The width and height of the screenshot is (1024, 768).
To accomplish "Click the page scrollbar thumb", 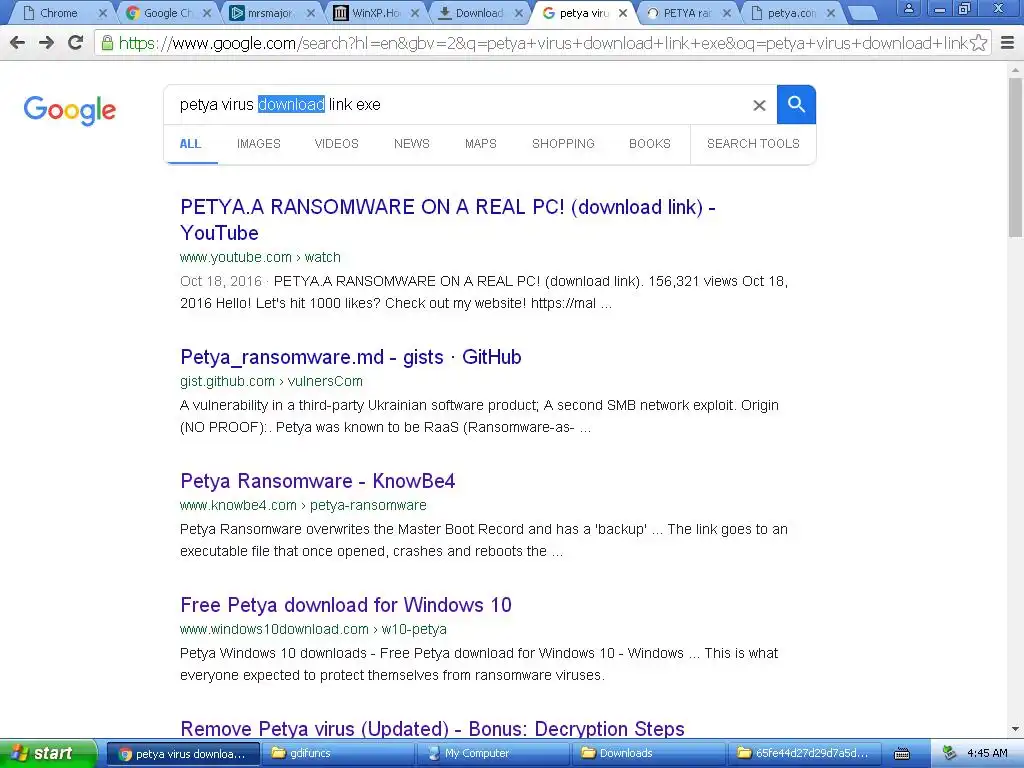I will [1016, 157].
